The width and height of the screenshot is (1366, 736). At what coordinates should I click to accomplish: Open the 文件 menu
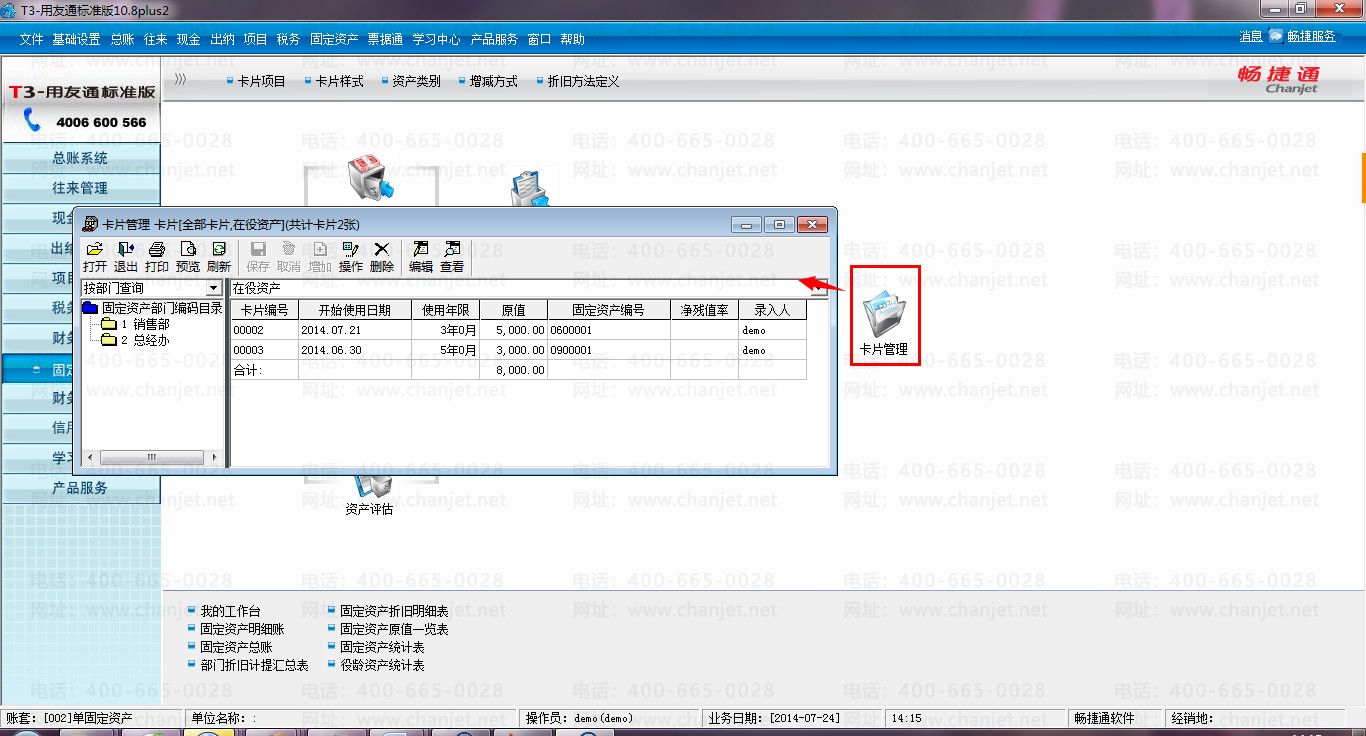click(x=31, y=39)
